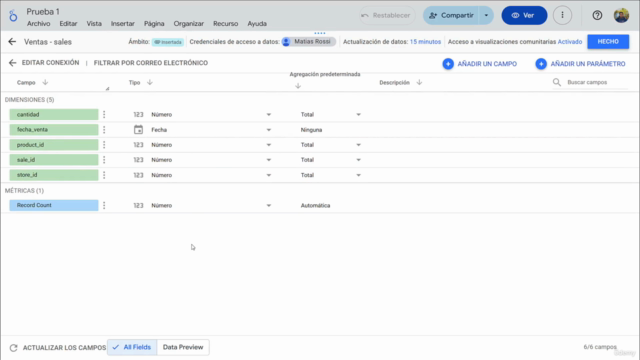Select the product_id field chip
Image resolution: width=640 pixels, height=360 pixels.
pyautogui.click(x=54, y=145)
